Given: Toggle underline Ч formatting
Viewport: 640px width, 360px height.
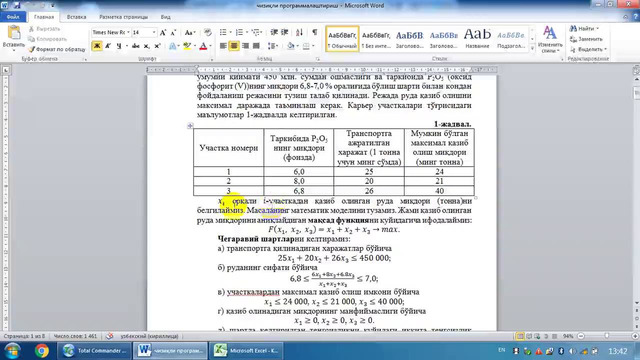Looking at the screenshot, I should click(119, 46).
